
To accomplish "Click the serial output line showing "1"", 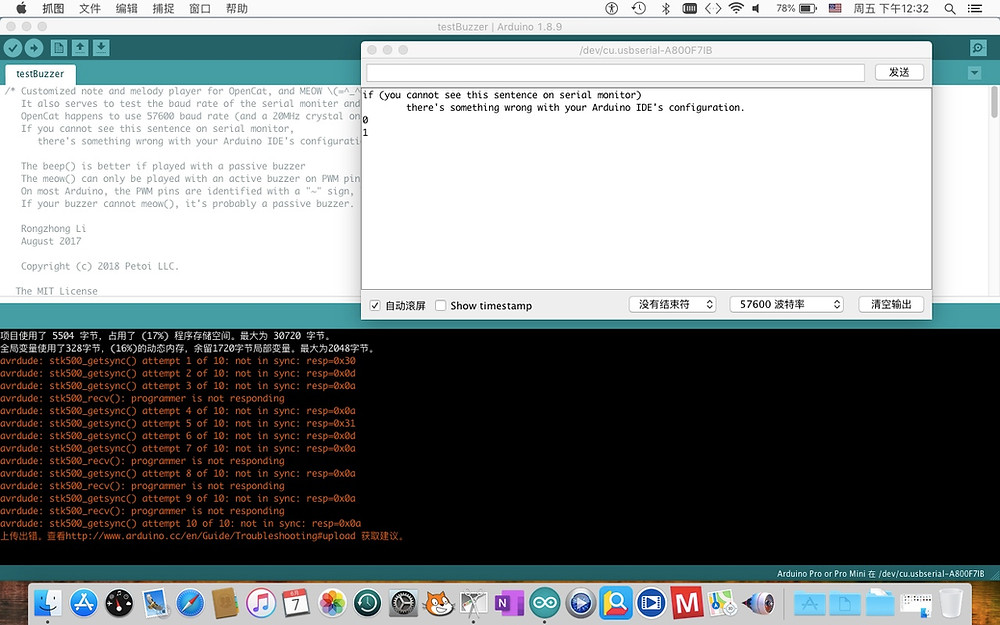I will tap(365, 133).
